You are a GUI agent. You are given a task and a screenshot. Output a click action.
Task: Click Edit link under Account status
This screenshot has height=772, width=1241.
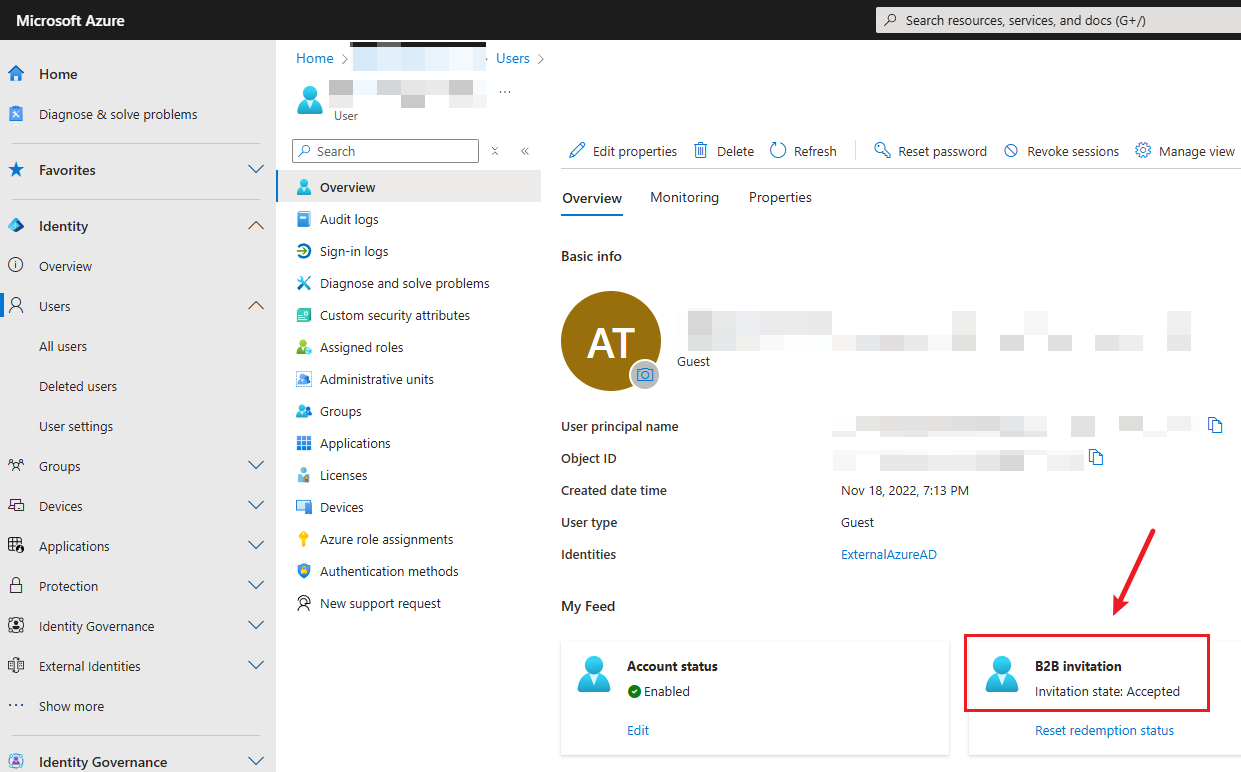638,730
